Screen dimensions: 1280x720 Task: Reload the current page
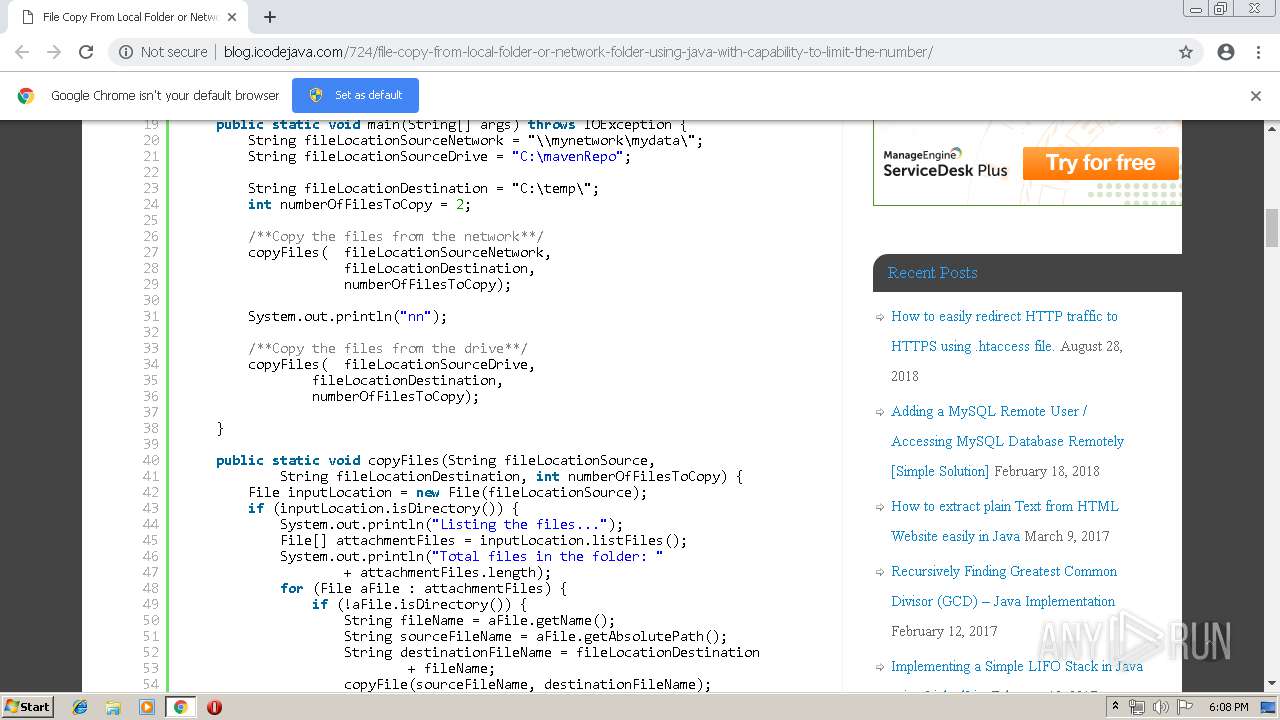coord(86,52)
